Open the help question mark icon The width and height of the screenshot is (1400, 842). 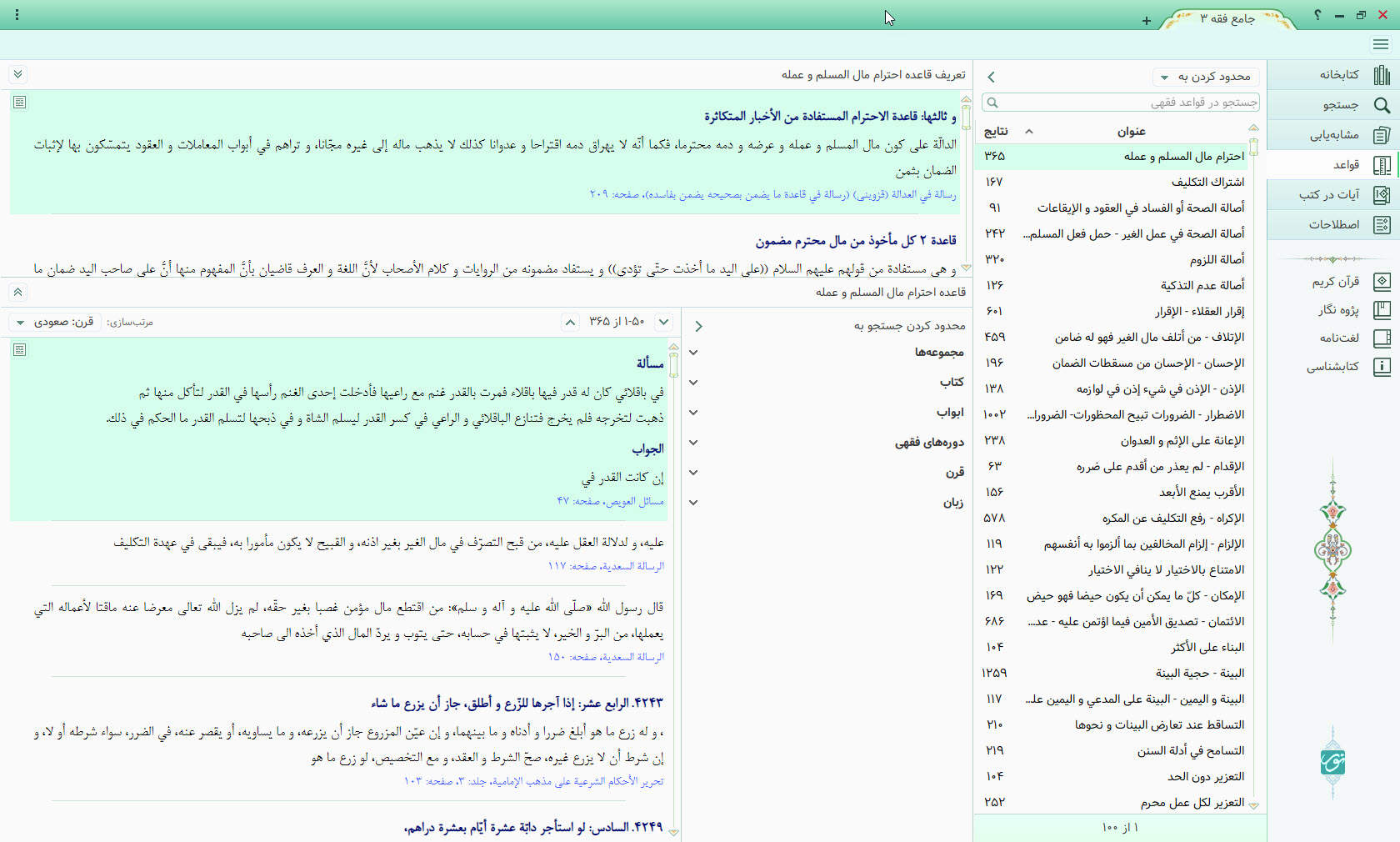pos(1317,15)
